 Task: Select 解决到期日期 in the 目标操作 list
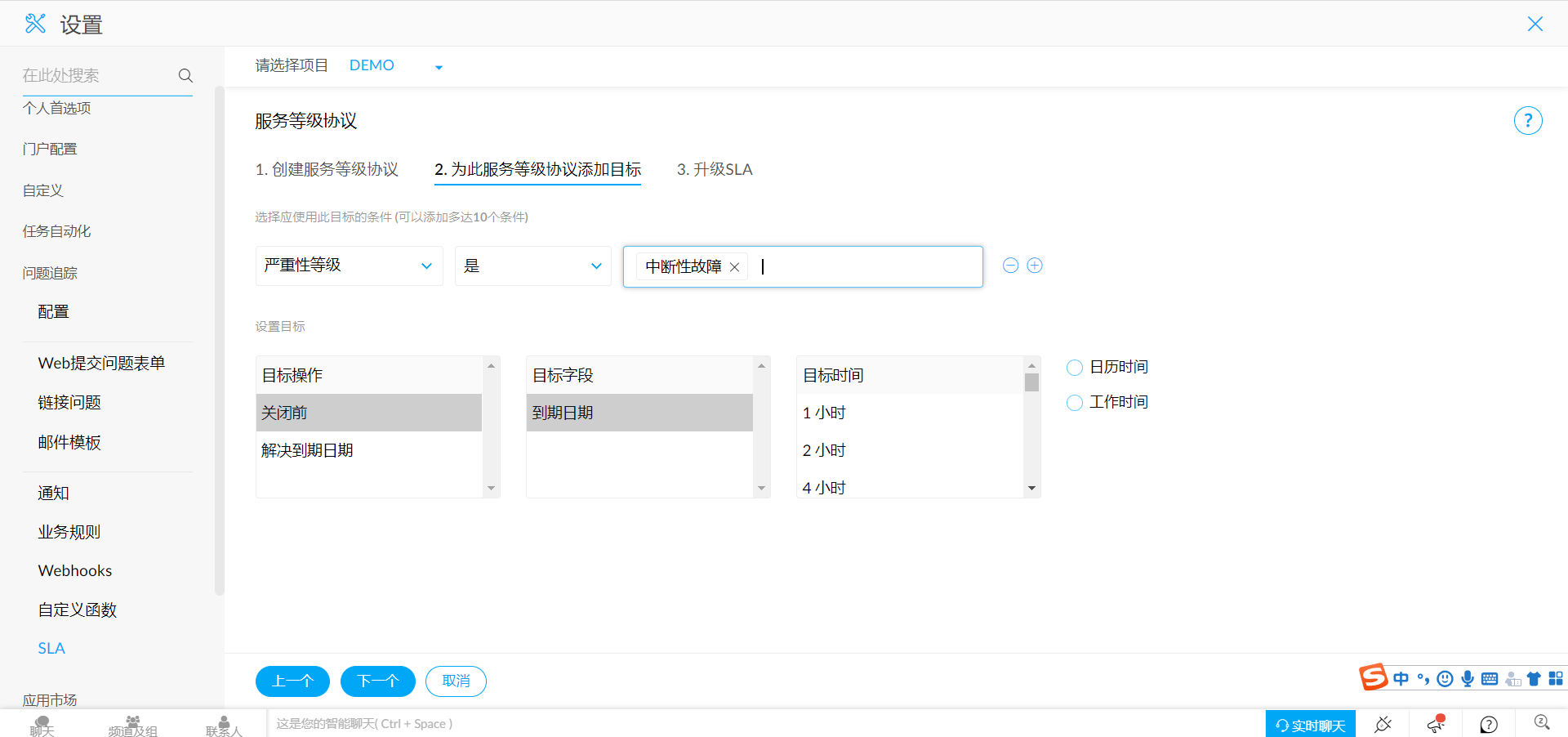307,450
